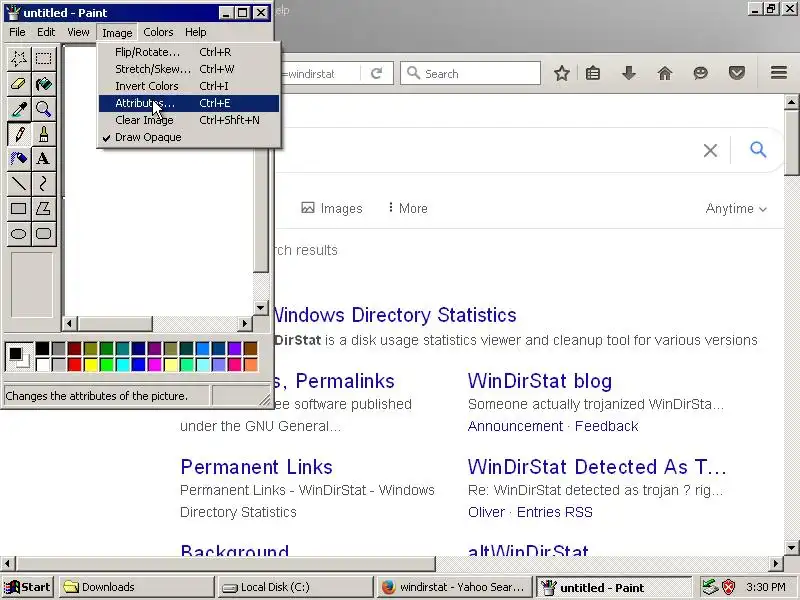Choose Attributes from Image menu
Viewport: 800px width, 600px height.
coord(189,103)
